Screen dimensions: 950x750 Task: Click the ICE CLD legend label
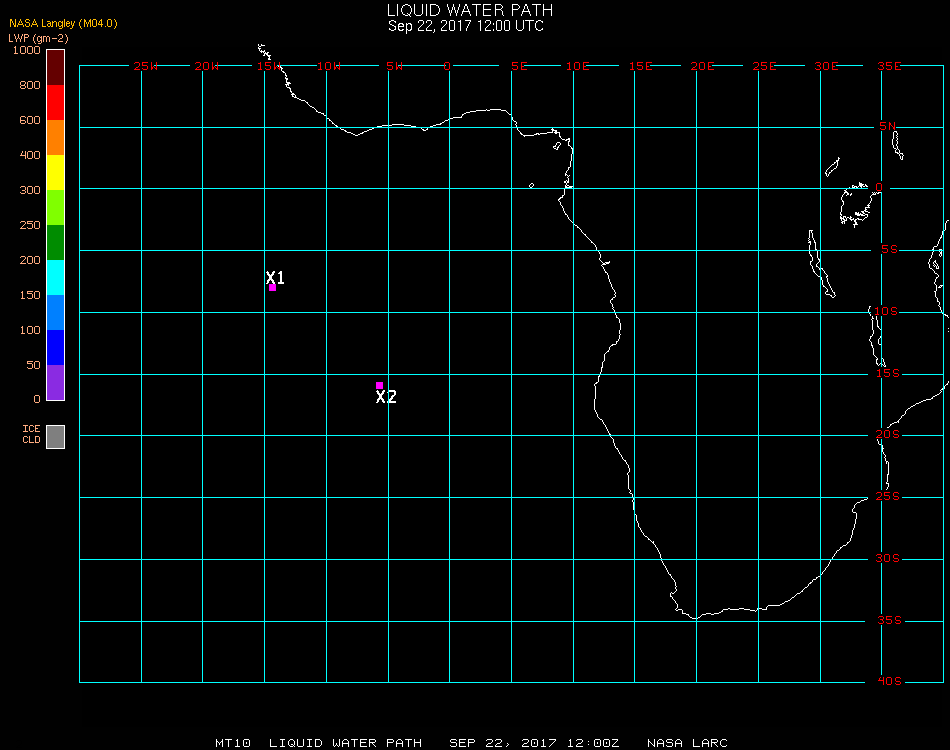(32, 434)
